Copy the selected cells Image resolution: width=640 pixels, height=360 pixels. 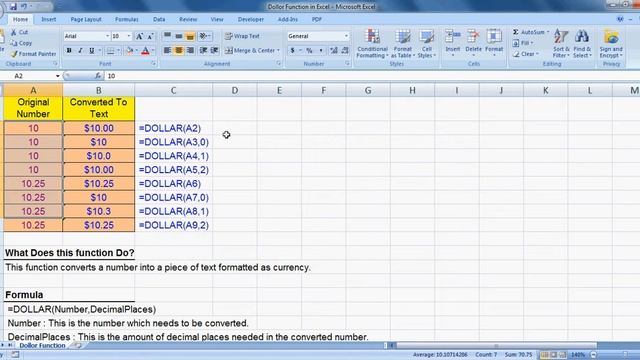click(x=21, y=43)
